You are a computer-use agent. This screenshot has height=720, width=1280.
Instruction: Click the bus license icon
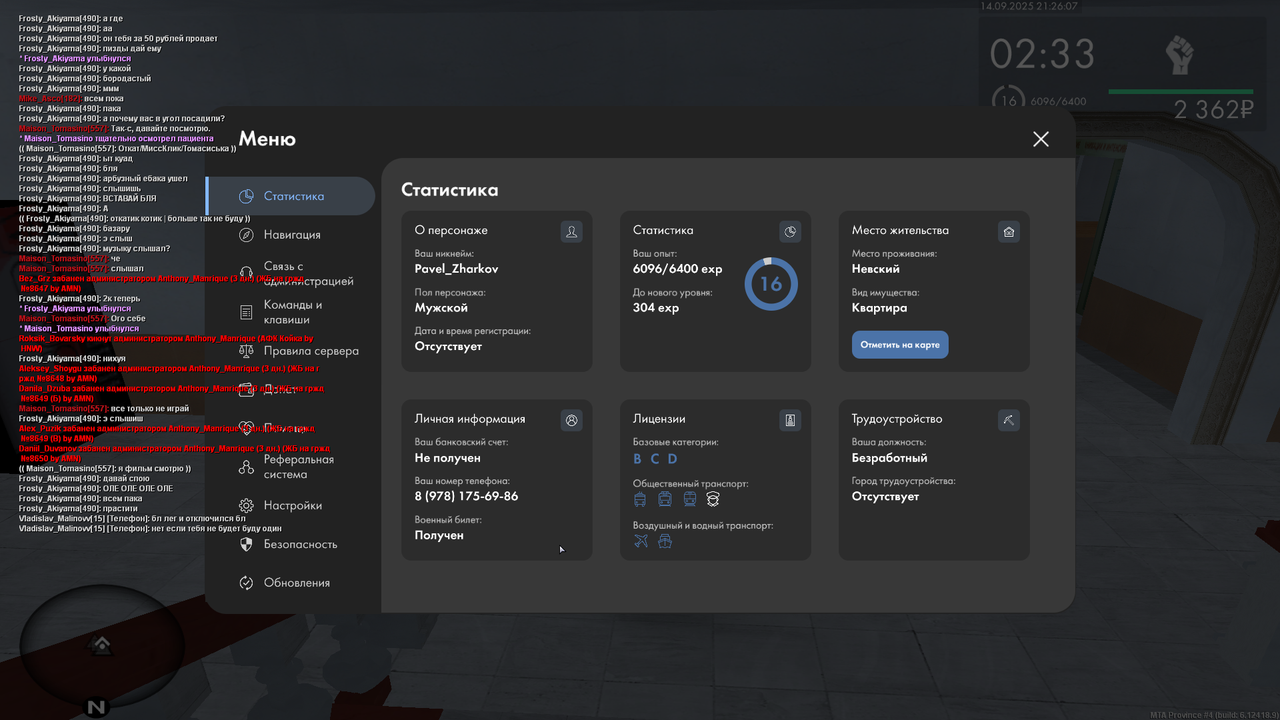(665, 499)
